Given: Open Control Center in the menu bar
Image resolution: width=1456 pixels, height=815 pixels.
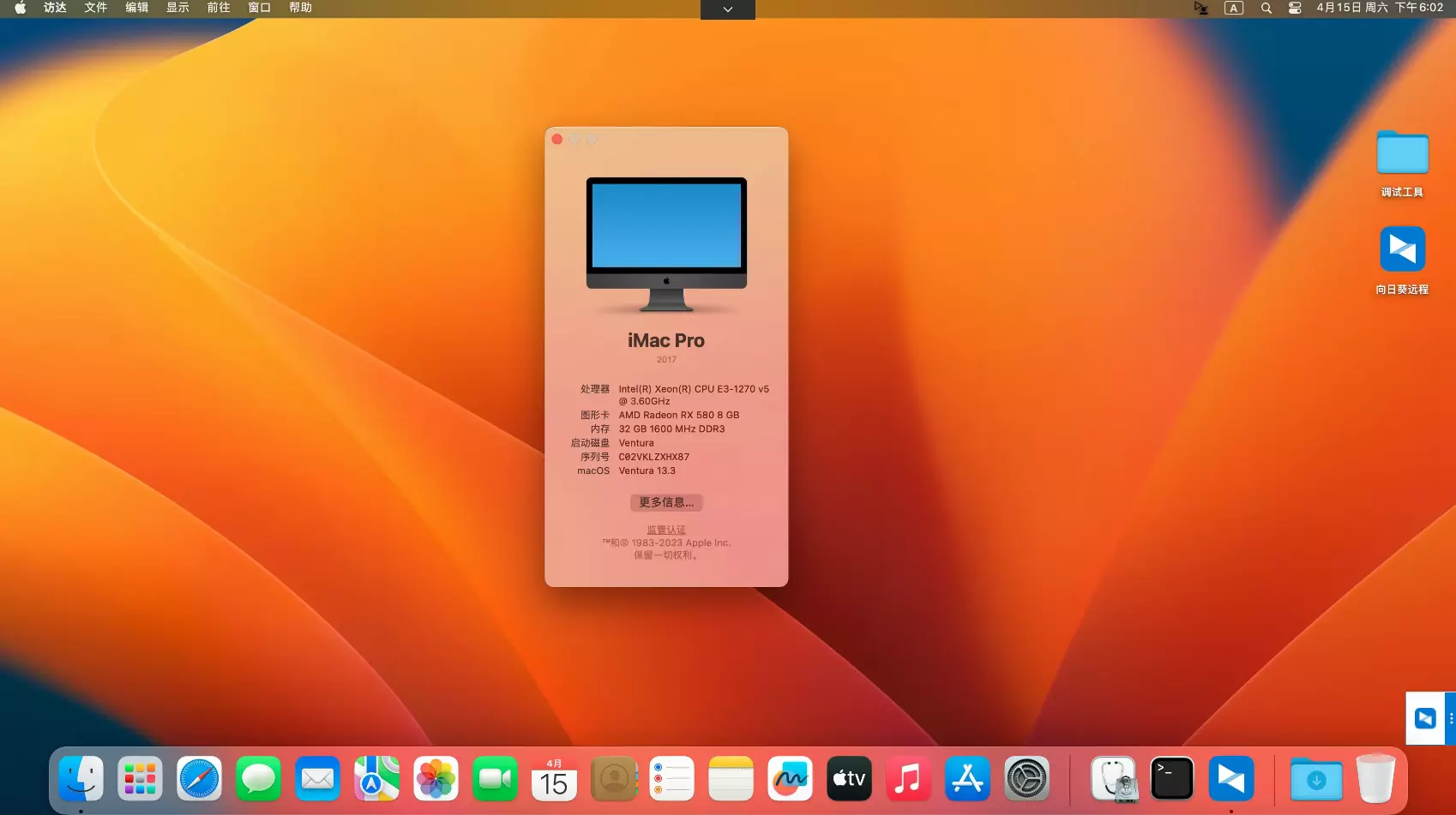Looking at the screenshot, I should tap(1295, 8).
